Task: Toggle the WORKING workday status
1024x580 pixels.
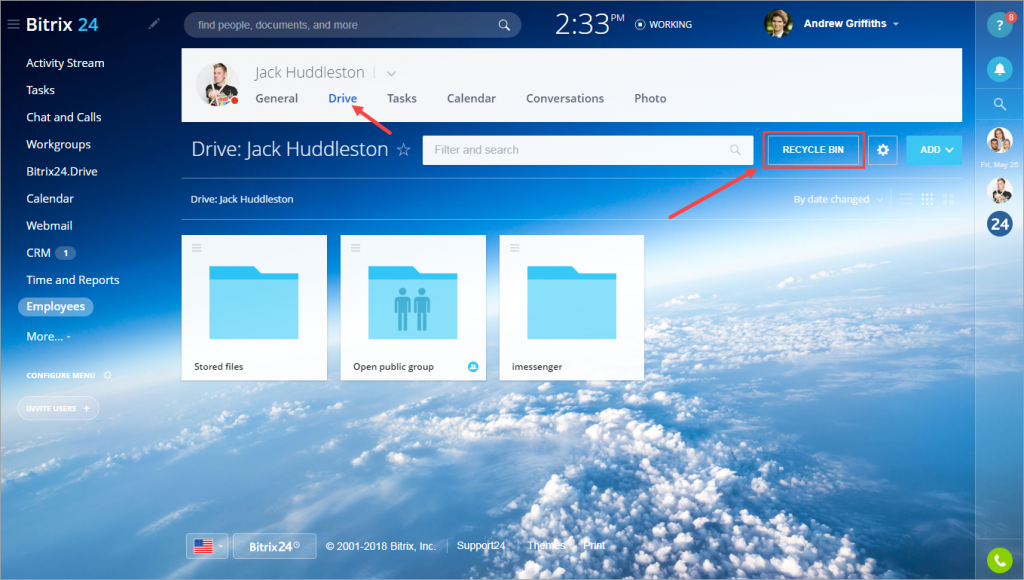Action: tap(664, 24)
